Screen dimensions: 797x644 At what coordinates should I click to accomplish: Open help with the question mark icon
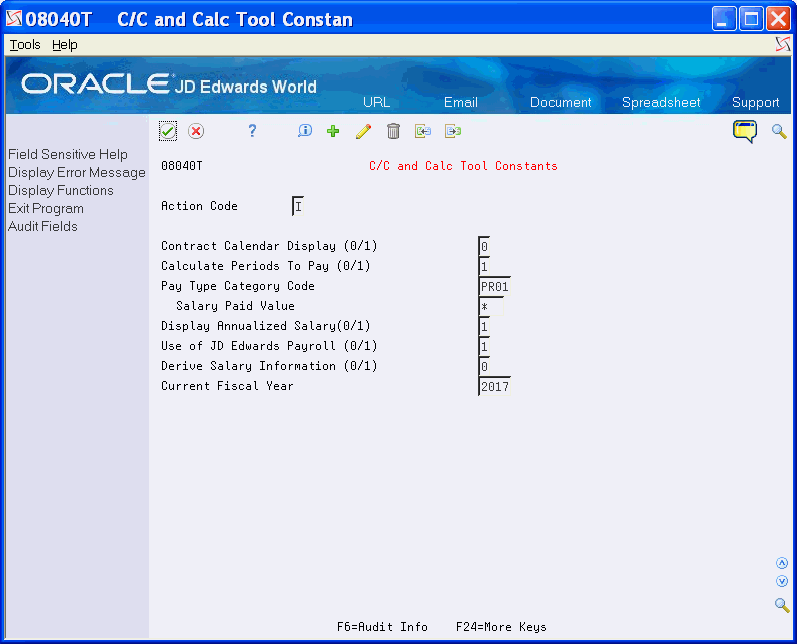tap(252, 131)
